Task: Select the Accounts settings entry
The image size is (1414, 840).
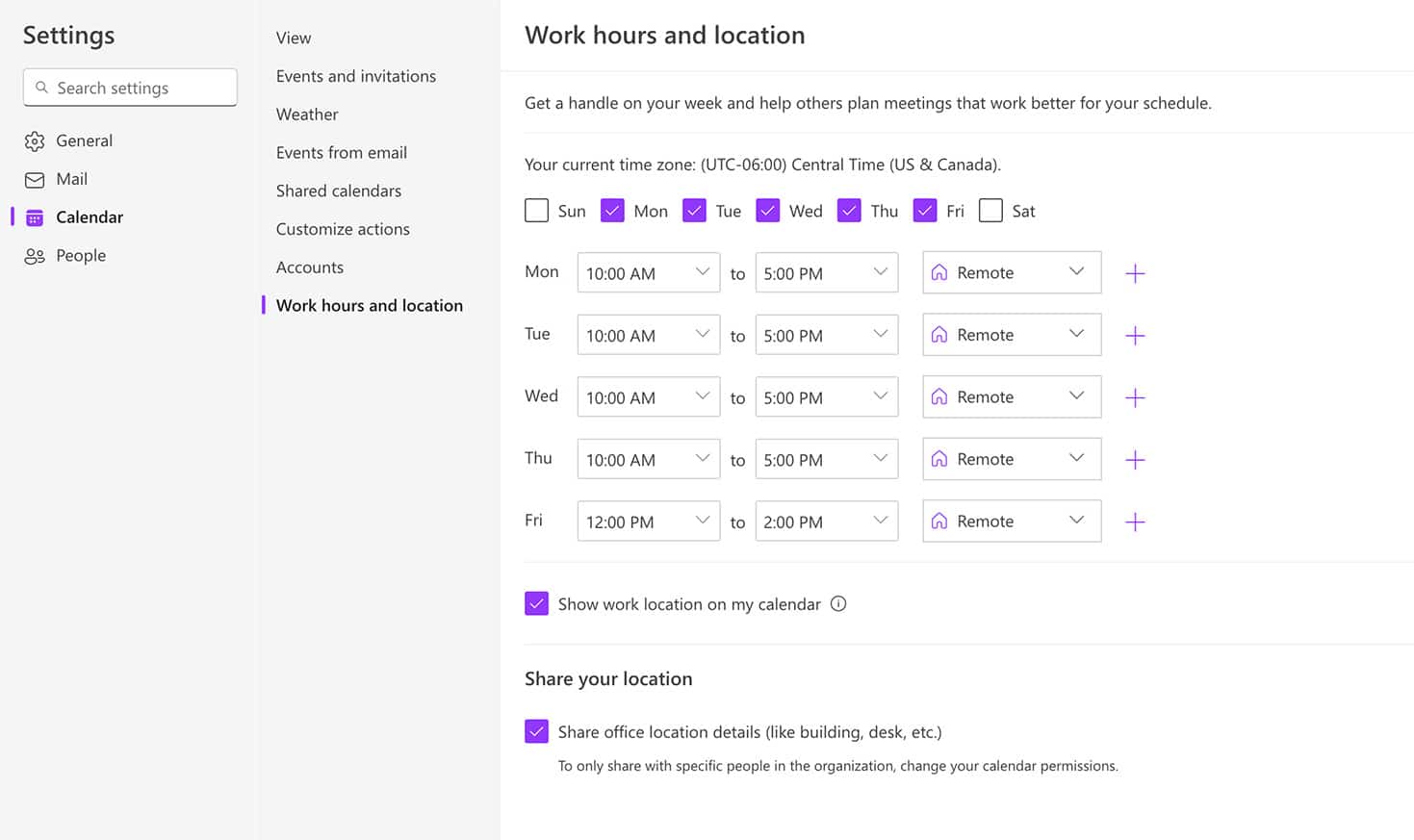Action: [x=309, y=267]
